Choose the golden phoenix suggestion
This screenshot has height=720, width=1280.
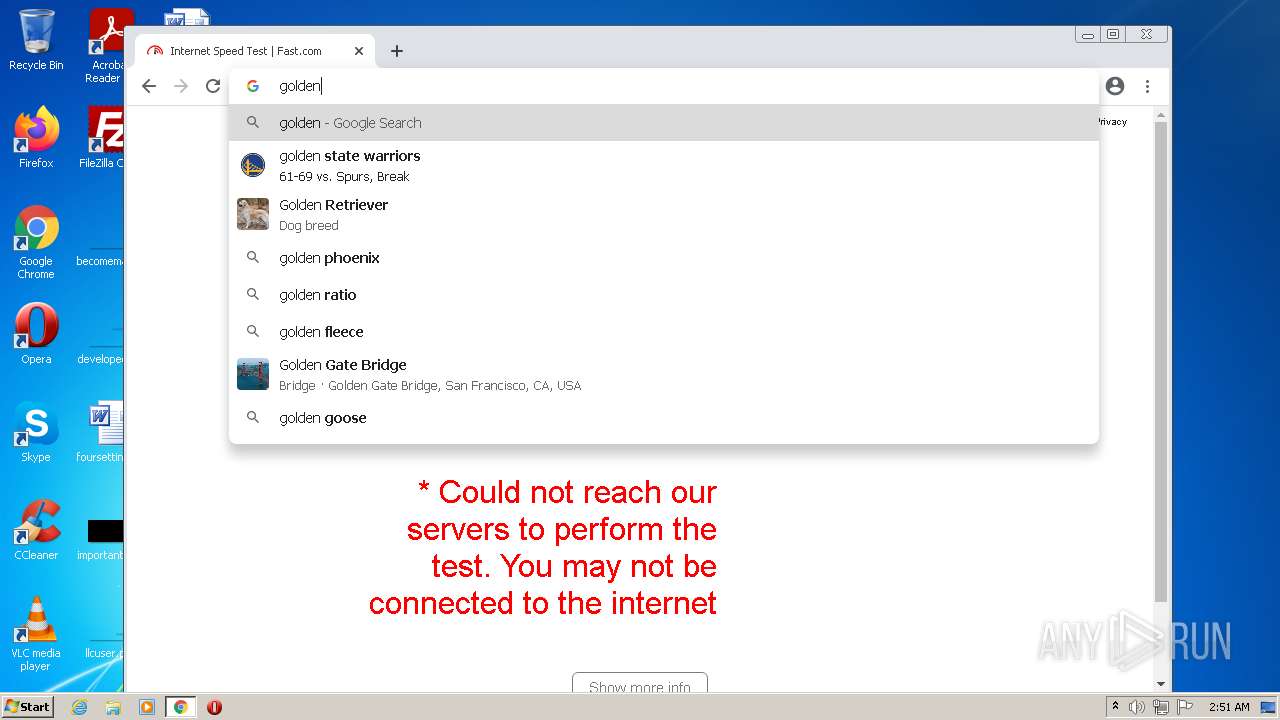tap(664, 258)
